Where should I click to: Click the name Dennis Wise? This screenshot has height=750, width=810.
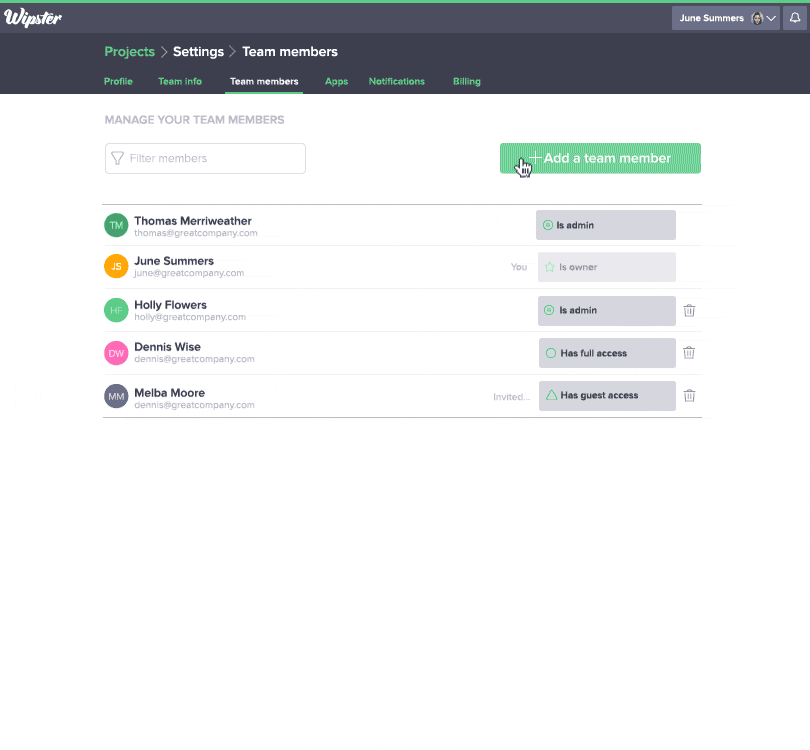click(x=167, y=347)
